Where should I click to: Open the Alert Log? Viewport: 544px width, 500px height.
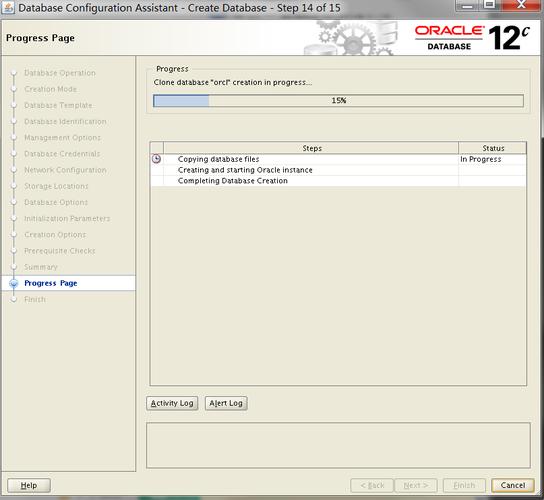pyautogui.click(x=226, y=403)
